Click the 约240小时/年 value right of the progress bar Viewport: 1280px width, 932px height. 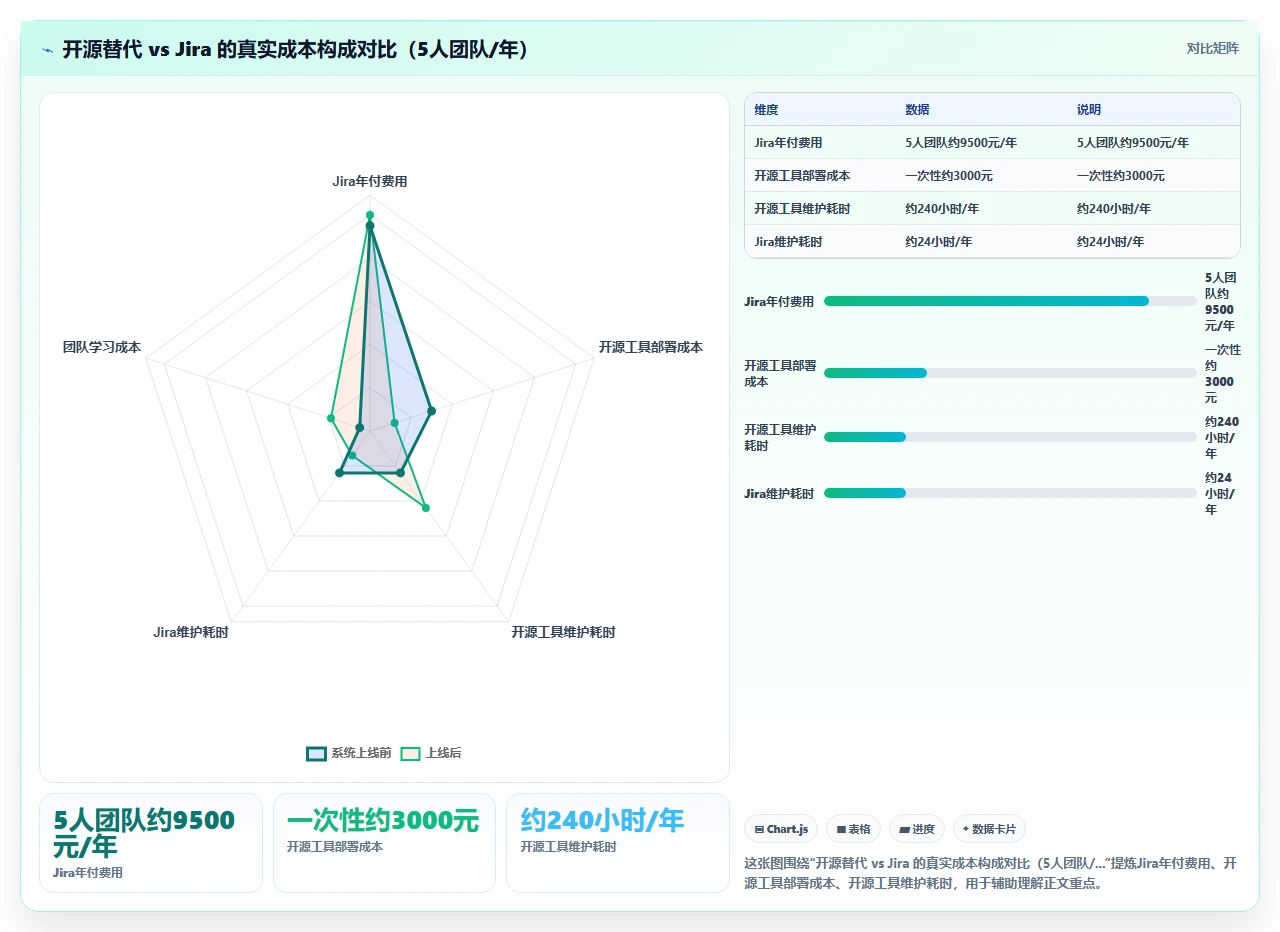tap(1222, 437)
